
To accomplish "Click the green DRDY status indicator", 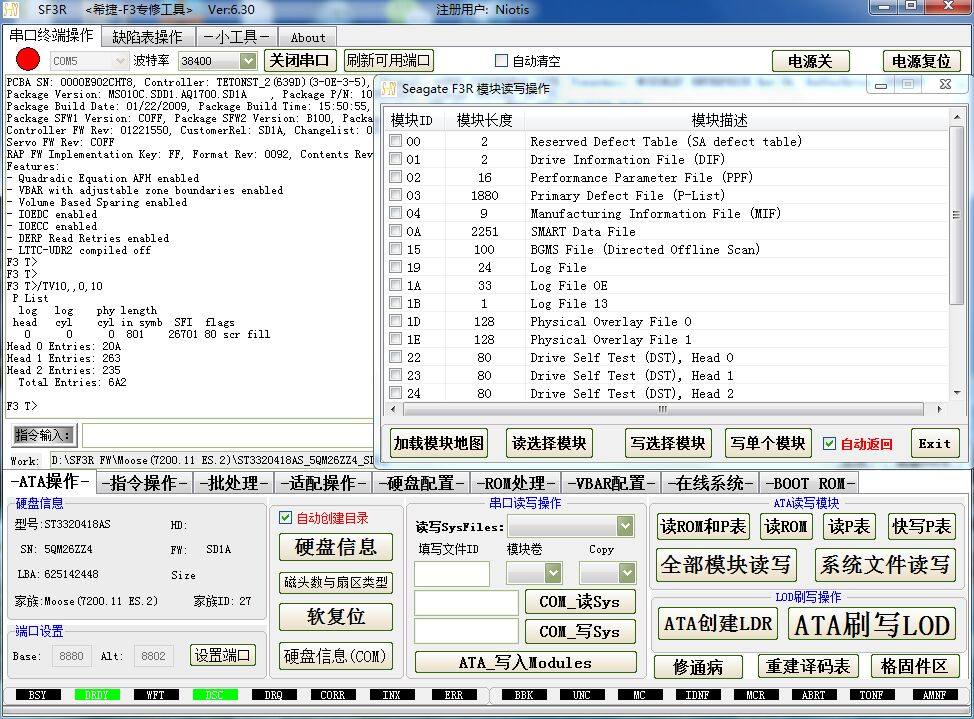I will pyautogui.click(x=96, y=695).
